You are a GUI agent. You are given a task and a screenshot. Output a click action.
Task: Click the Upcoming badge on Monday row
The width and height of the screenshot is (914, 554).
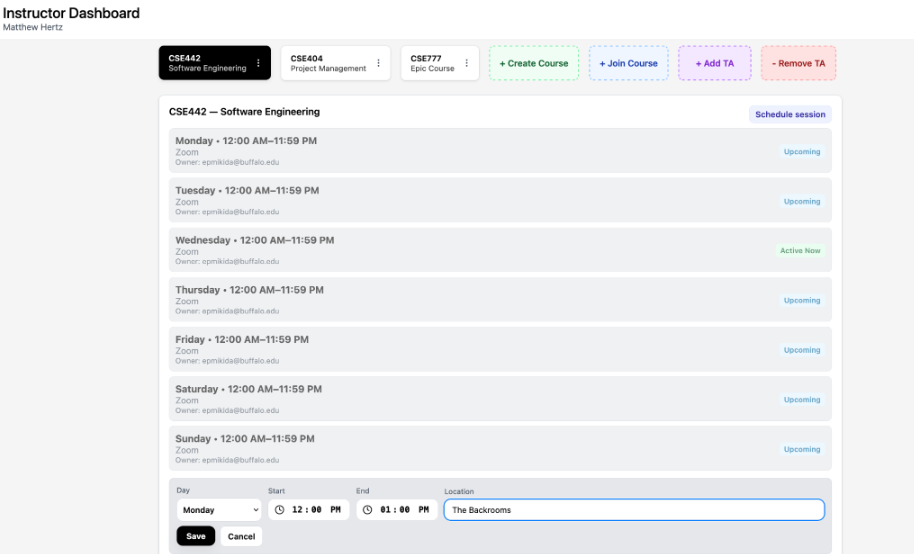[801, 152]
